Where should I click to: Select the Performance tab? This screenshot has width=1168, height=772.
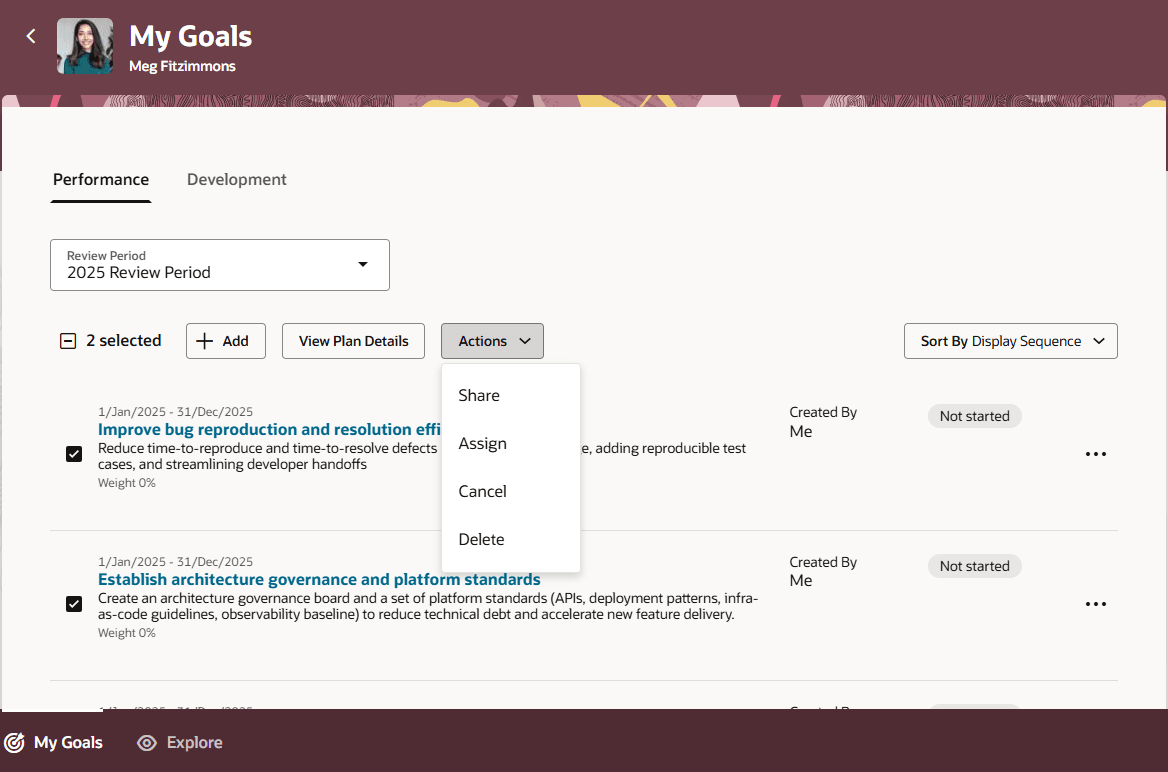click(100, 179)
